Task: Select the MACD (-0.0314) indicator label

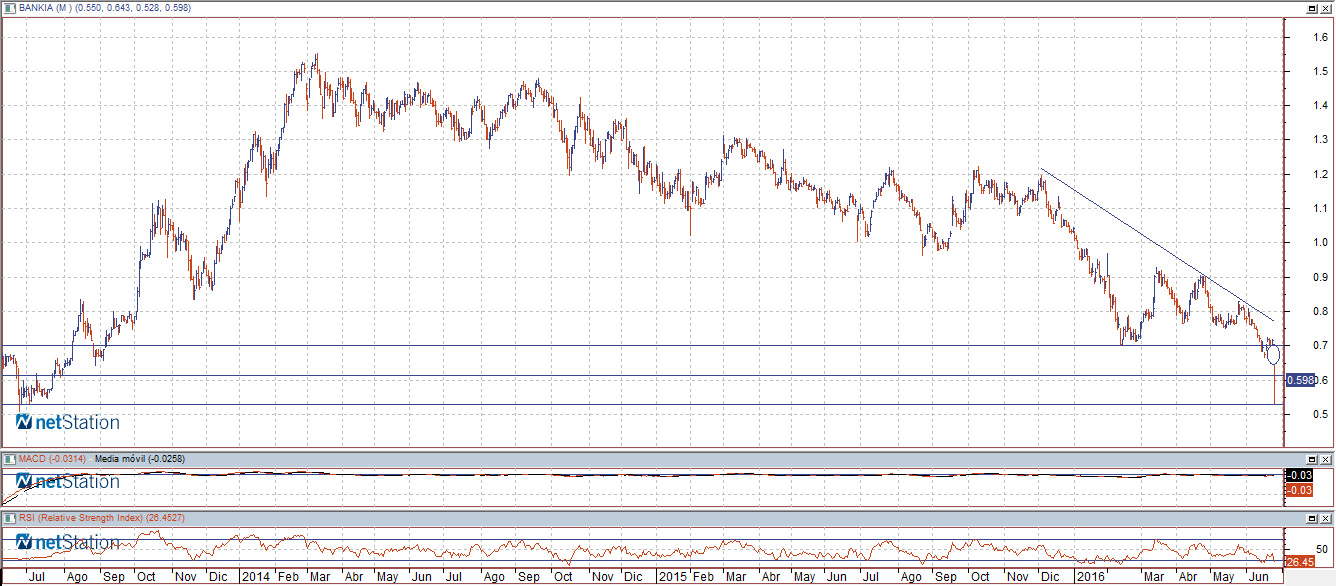Action: pyautogui.click(x=51, y=458)
